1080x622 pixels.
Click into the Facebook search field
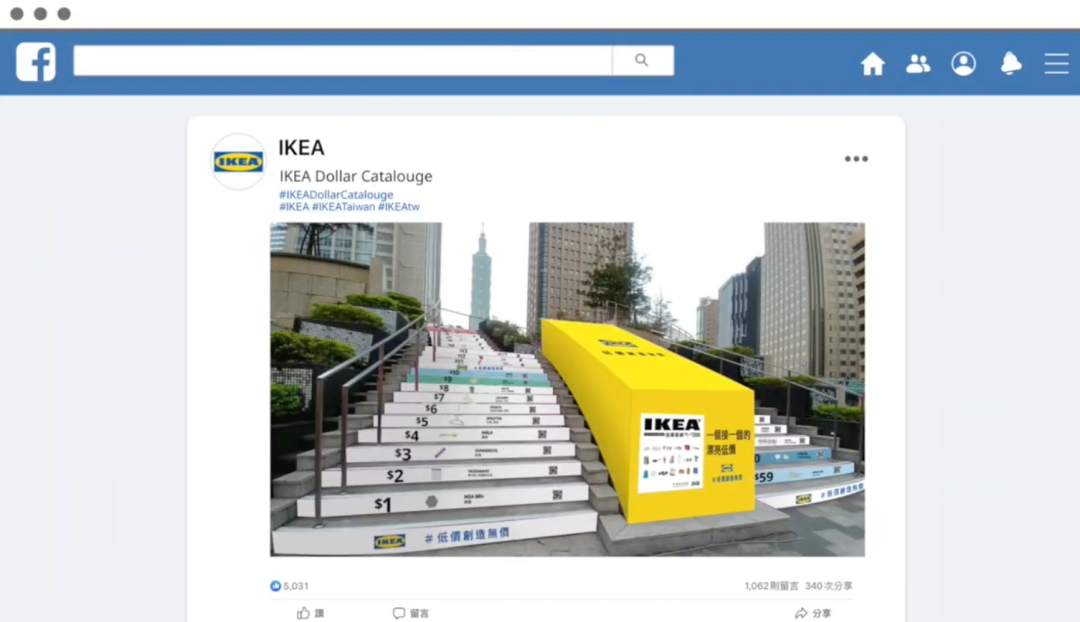pyautogui.click(x=342, y=61)
